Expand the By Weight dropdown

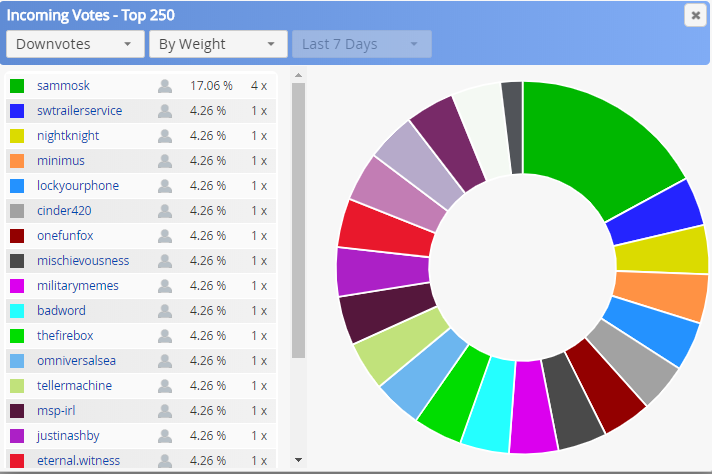[218, 44]
